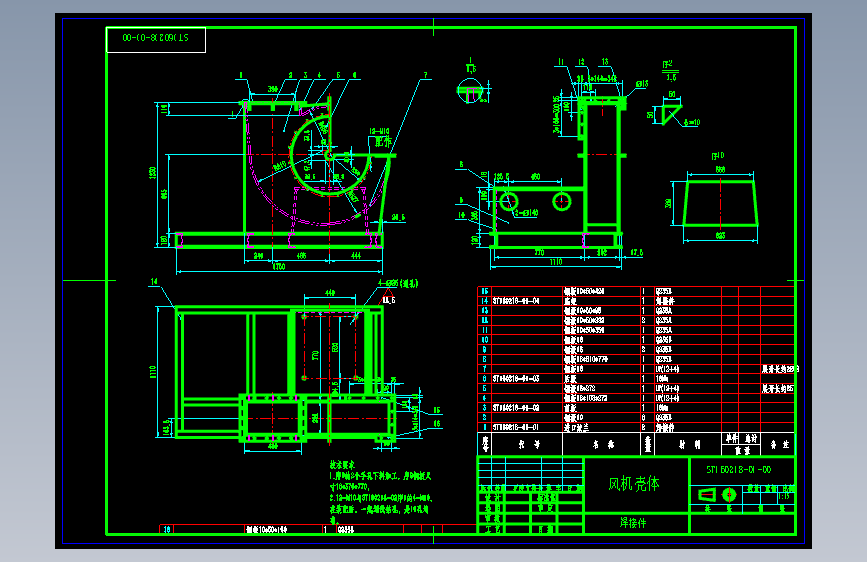Click the 技术要求 heading of the notes

point(342,465)
